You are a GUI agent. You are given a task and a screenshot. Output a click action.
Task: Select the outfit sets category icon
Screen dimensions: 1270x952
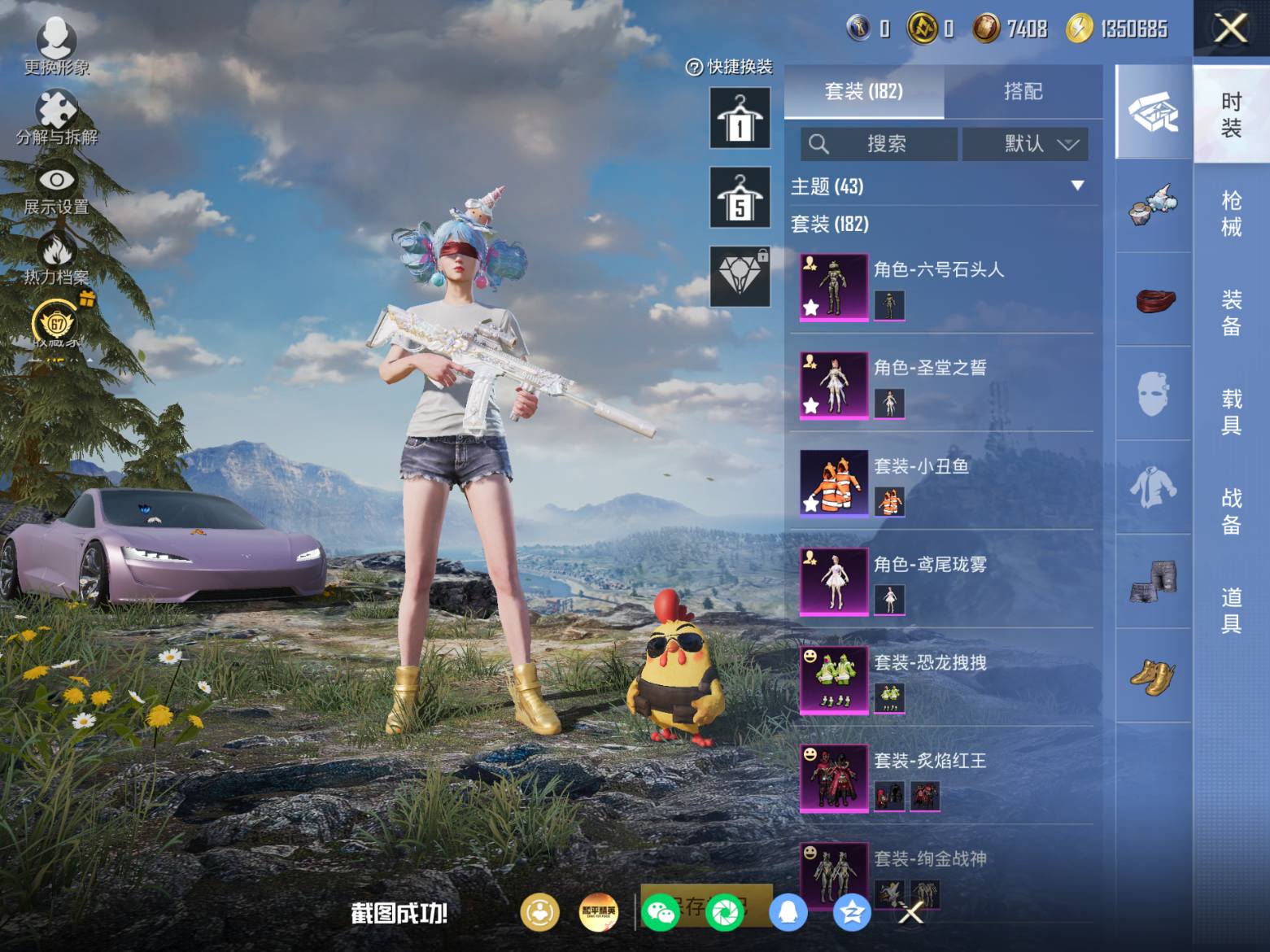(1153, 112)
